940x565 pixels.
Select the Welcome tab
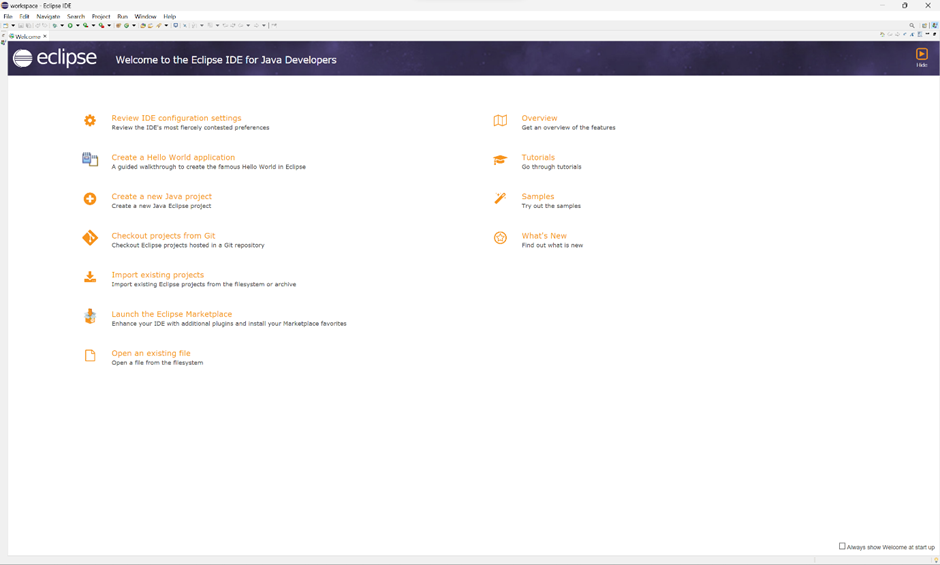(x=28, y=37)
